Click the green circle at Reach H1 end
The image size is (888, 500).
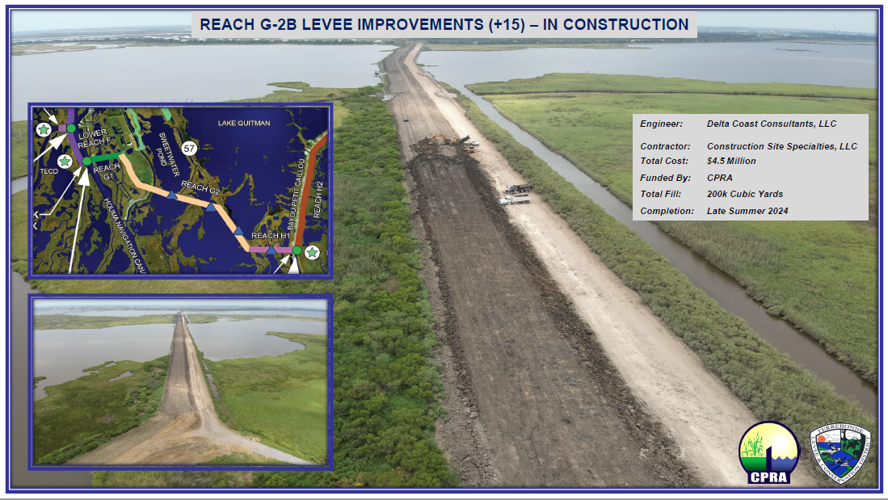[x=296, y=250]
